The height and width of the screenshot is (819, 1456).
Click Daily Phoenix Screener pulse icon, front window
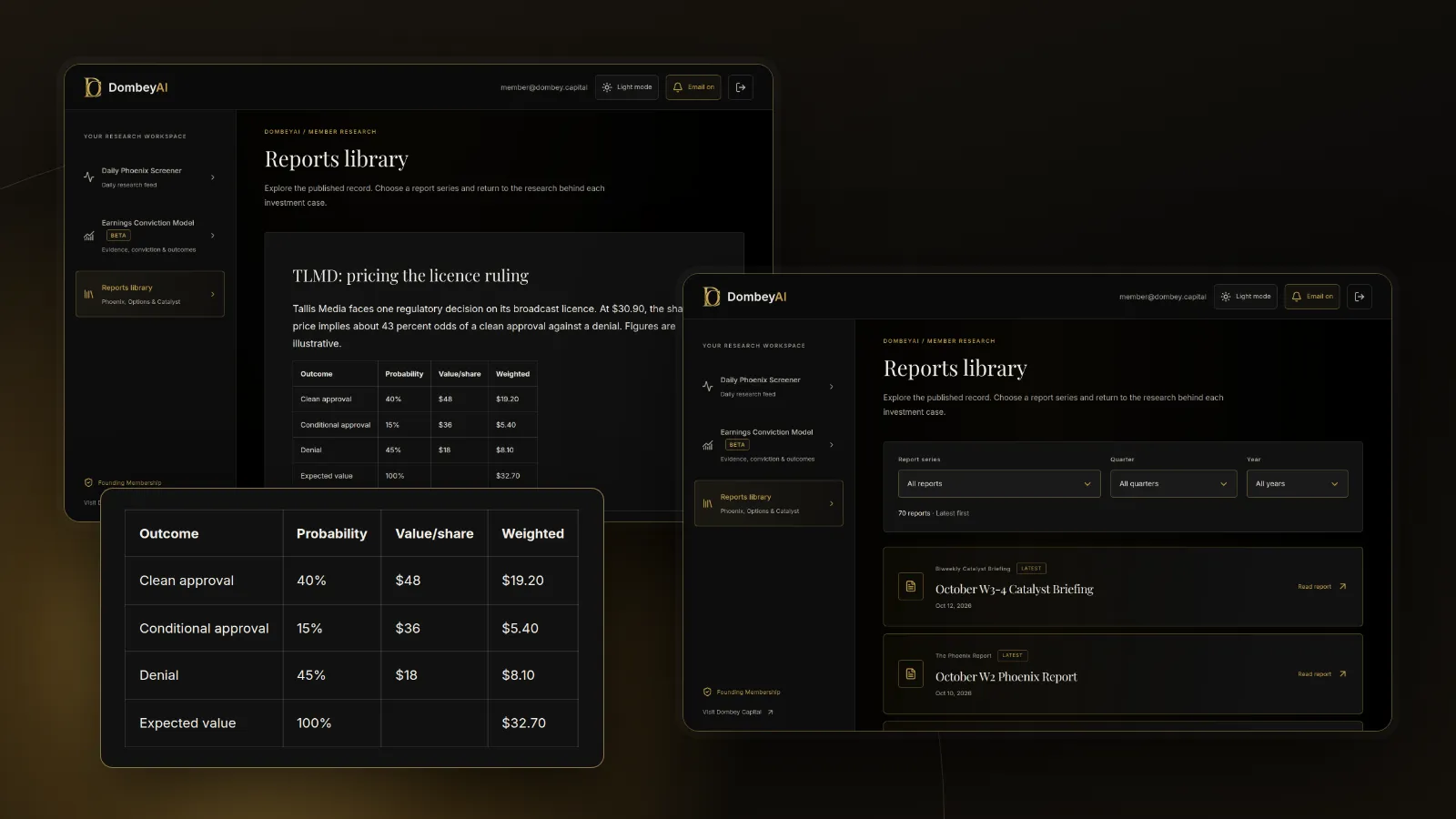708,387
